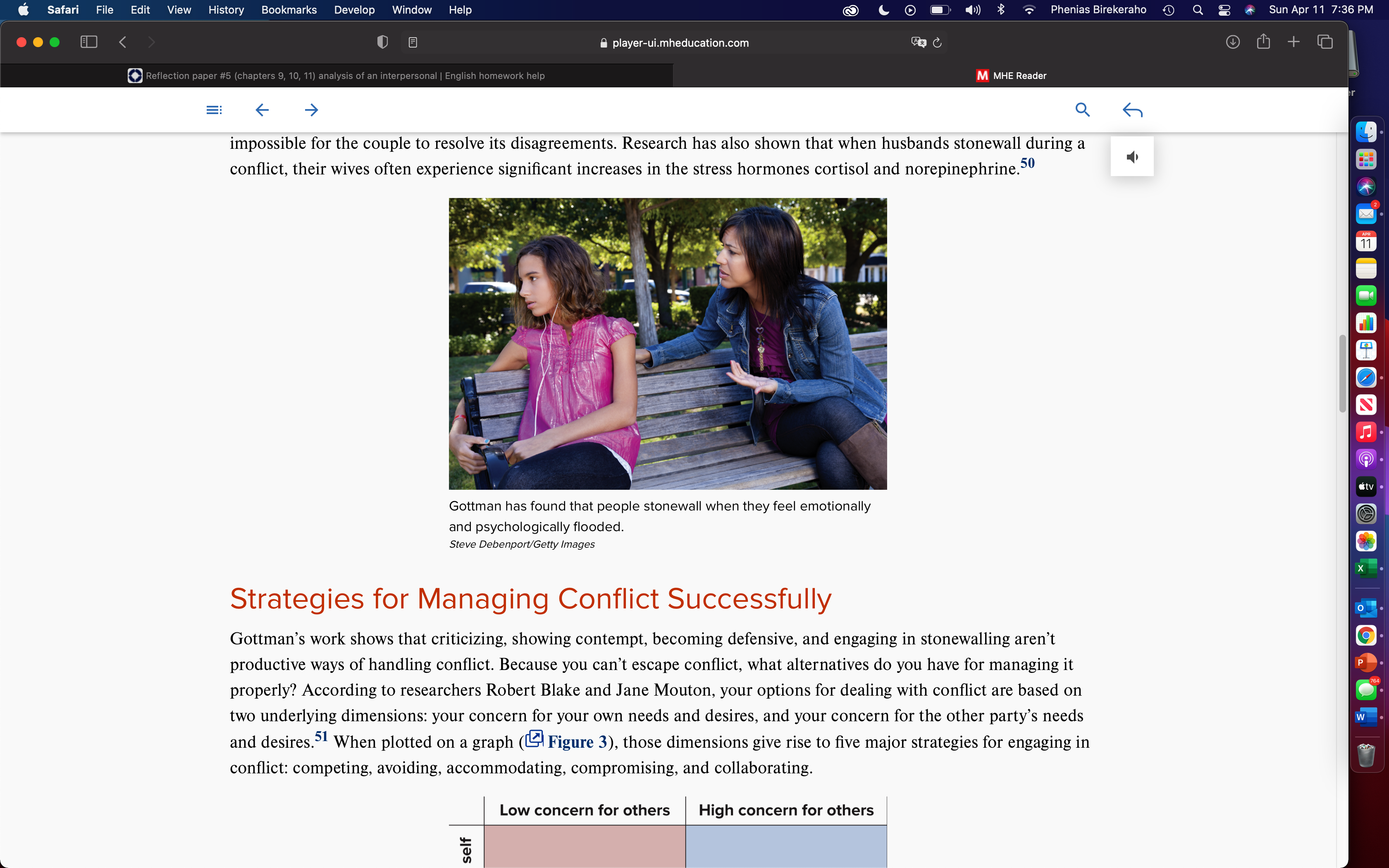Open Photos from the Dock

click(1366, 541)
